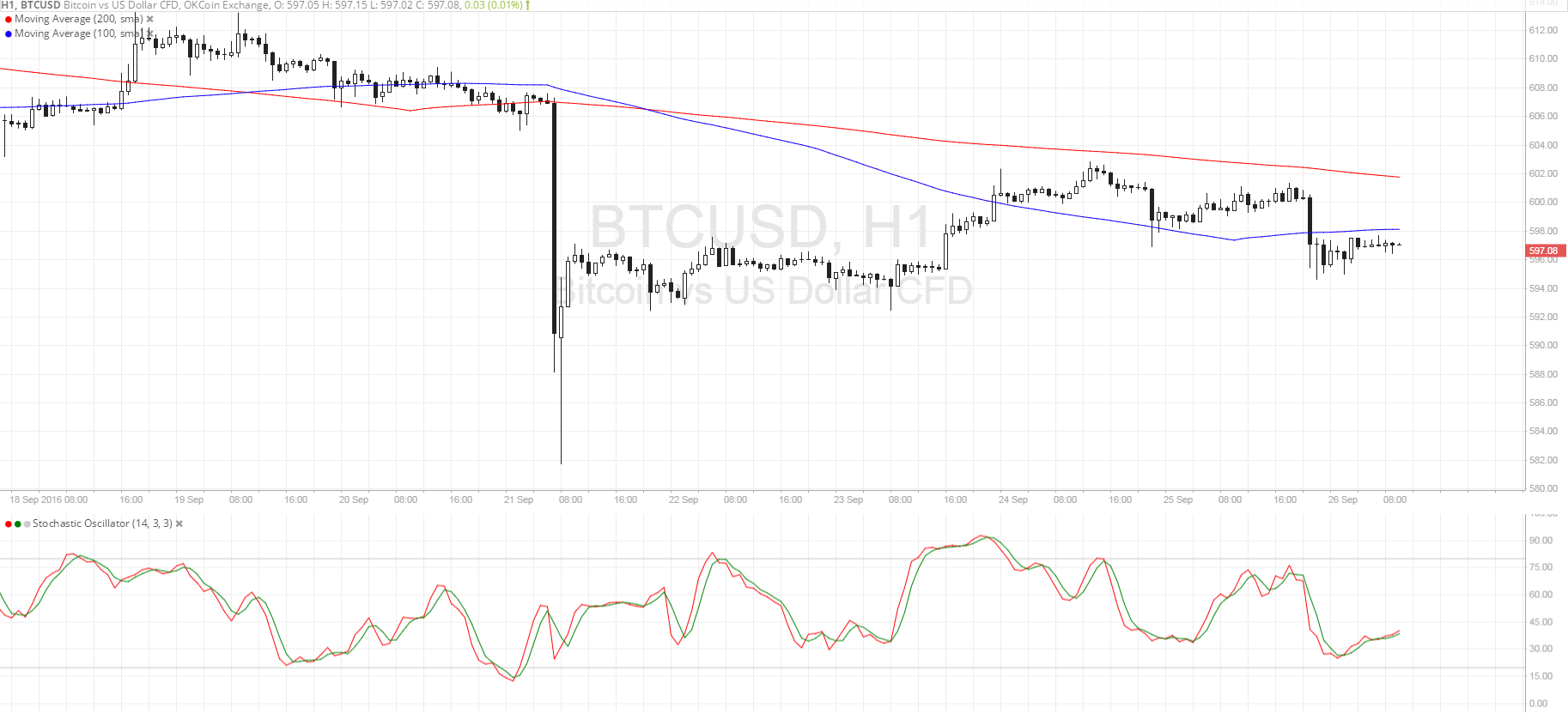Click the 612.00 price axis label
The height and width of the screenshot is (714, 1568).
pos(1543,30)
